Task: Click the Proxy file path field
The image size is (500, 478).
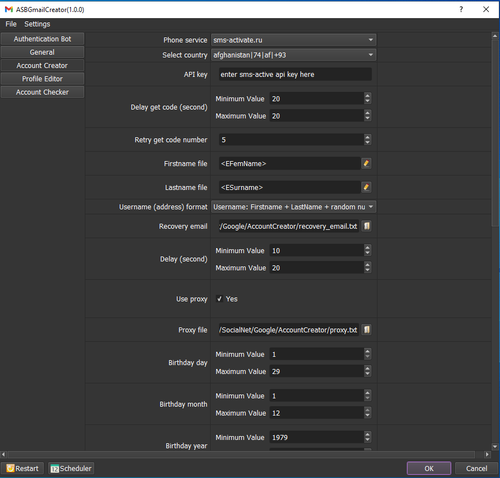Action: click(289, 330)
